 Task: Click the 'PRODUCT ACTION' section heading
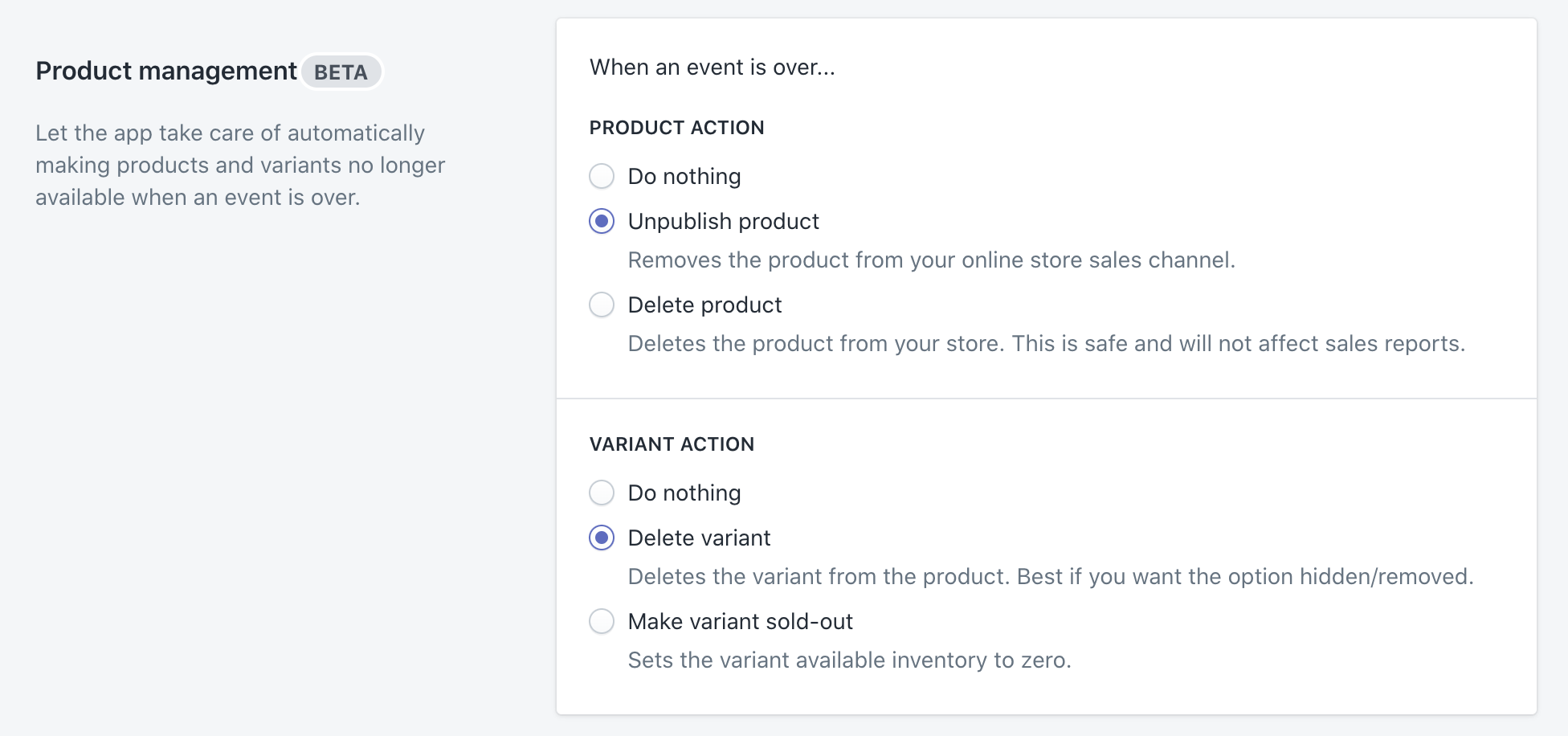coord(677,128)
